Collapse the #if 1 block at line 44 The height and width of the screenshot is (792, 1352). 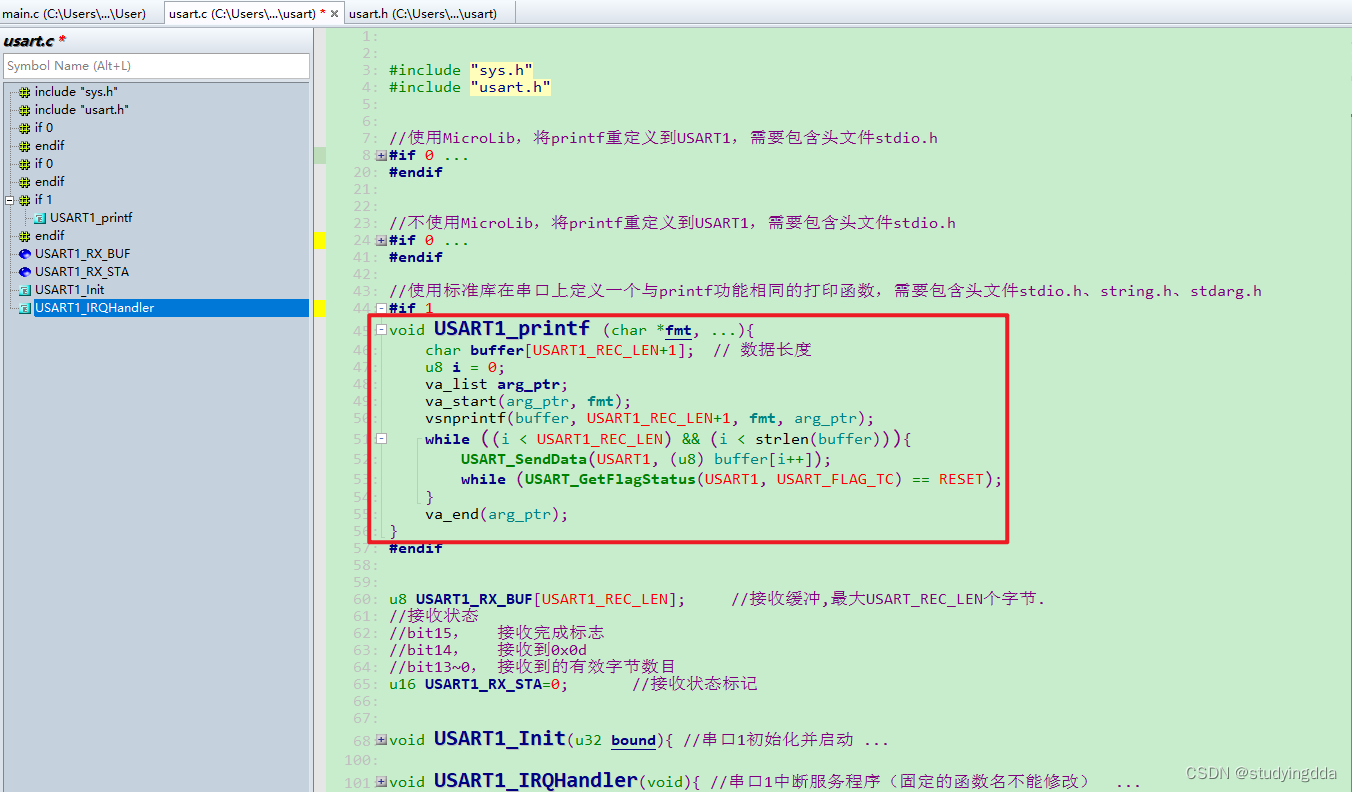tap(381, 309)
